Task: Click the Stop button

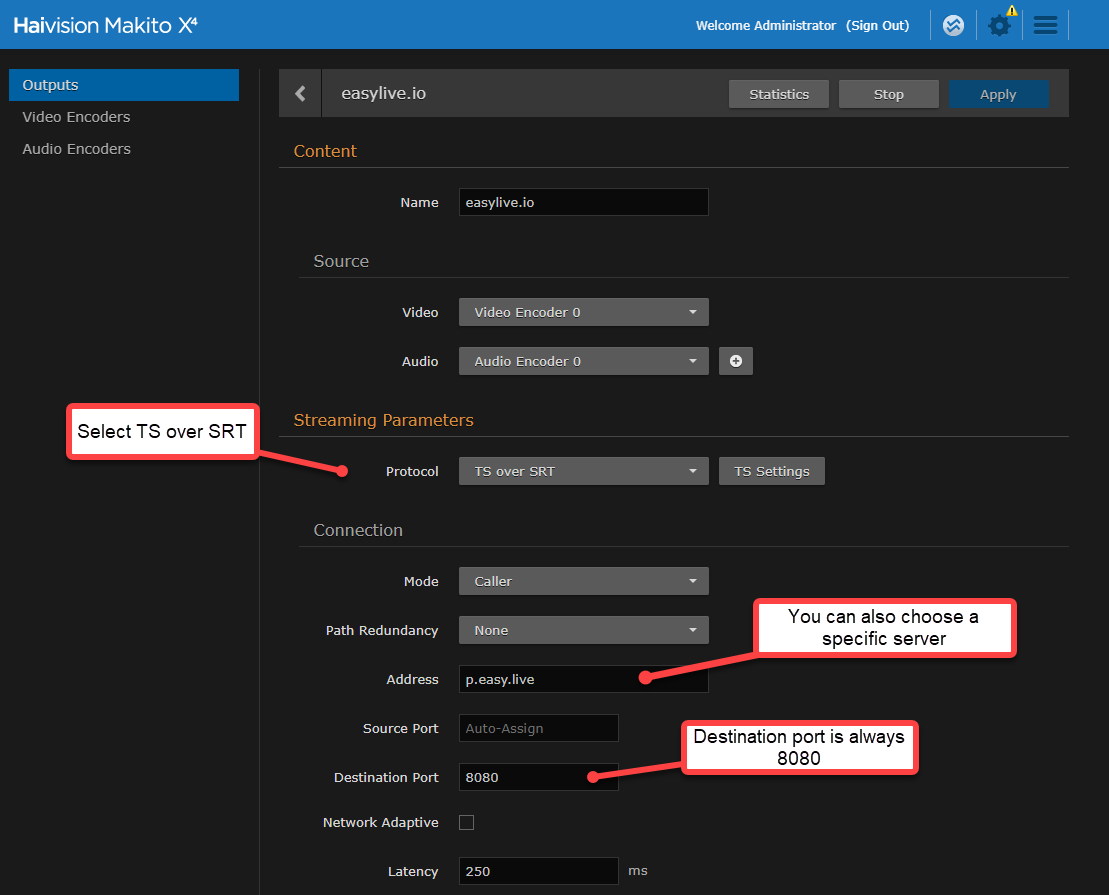Action: (888, 94)
